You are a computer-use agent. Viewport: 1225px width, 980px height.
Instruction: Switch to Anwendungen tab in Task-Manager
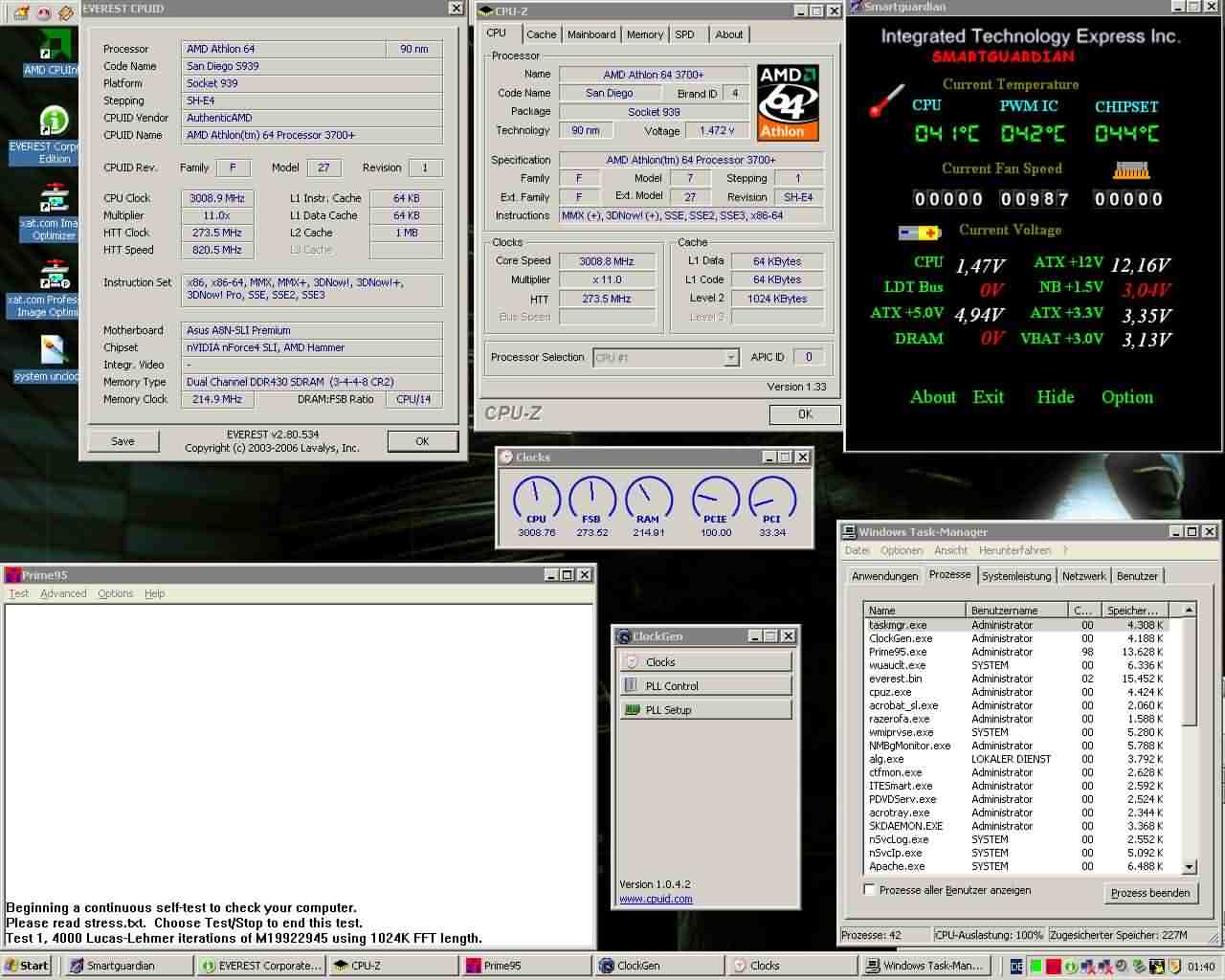coord(884,576)
